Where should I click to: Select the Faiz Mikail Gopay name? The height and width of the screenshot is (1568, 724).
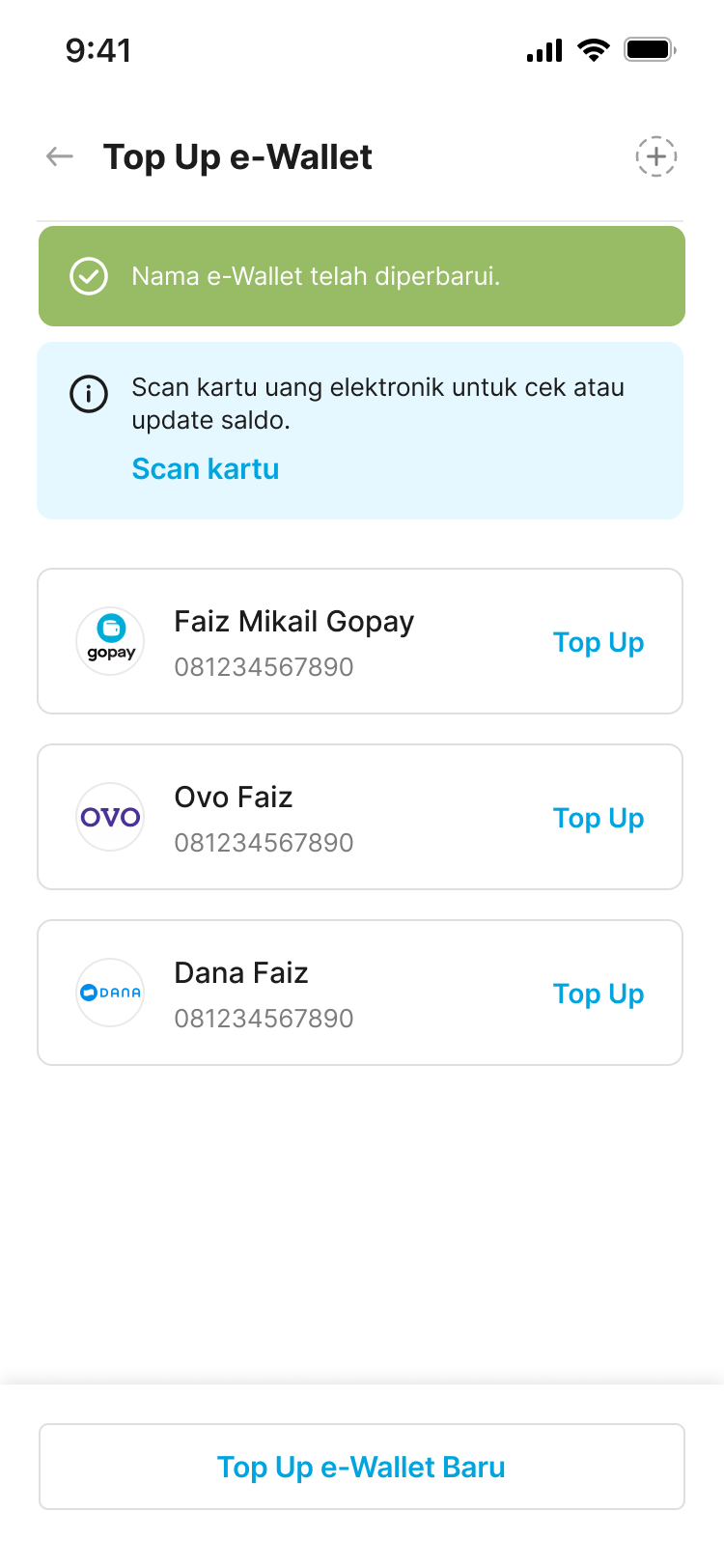(293, 622)
